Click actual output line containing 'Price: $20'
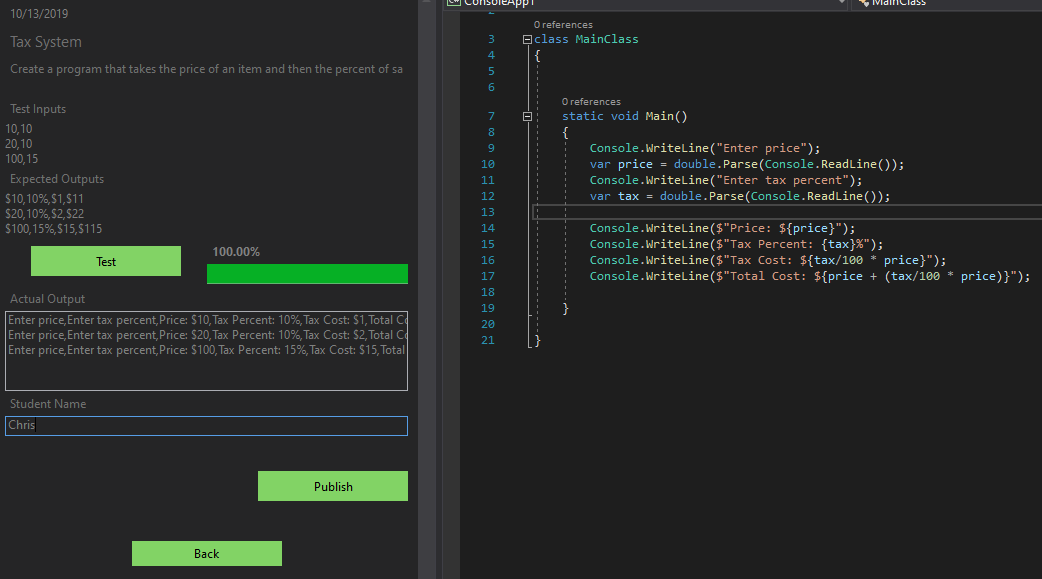 [207, 335]
